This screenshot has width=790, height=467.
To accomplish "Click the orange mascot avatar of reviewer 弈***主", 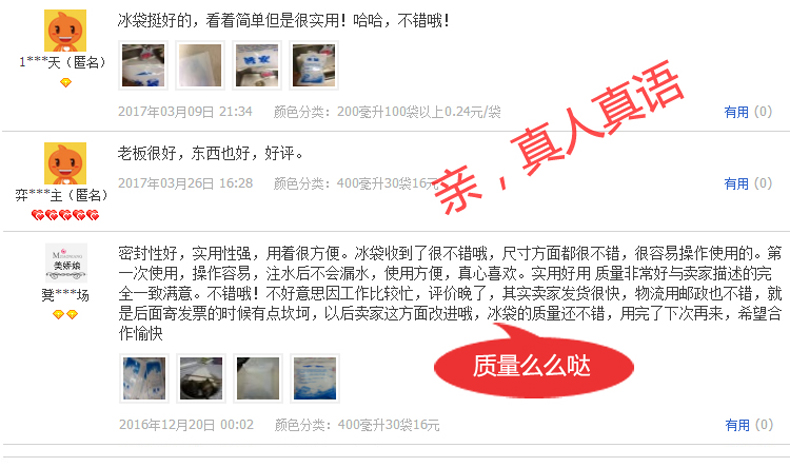I will point(65,163).
